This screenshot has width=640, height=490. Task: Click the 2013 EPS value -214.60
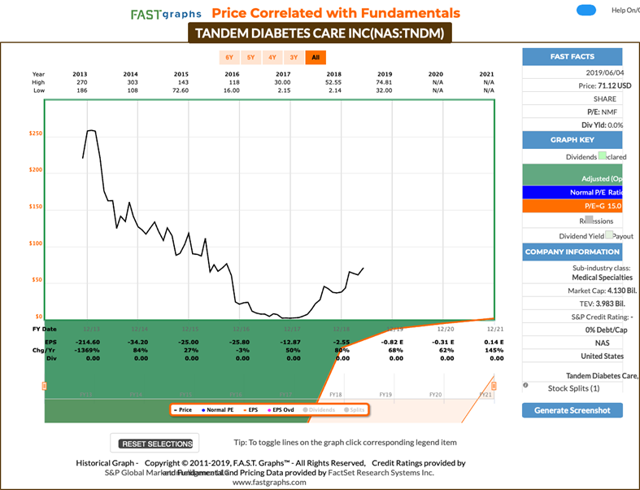coord(87,342)
